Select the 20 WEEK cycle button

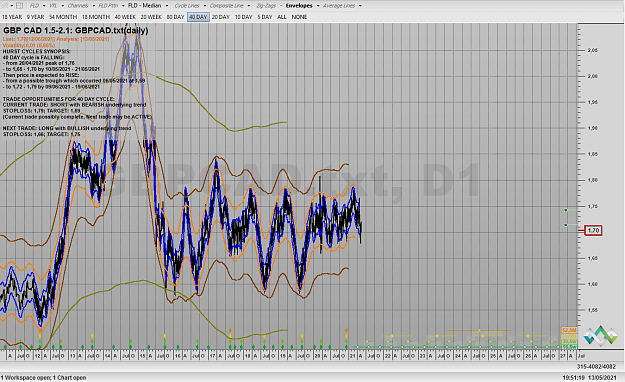[151, 17]
